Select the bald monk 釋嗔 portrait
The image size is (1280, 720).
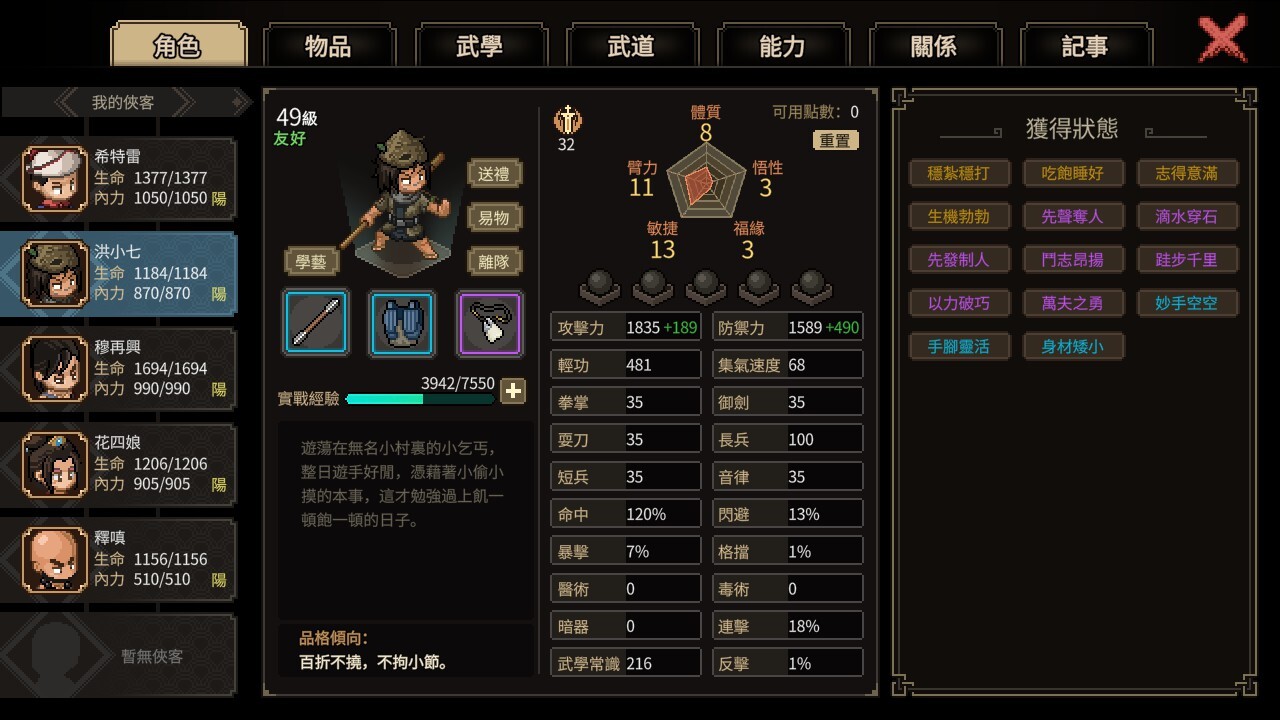pyautogui.click(x=55, y=560)
